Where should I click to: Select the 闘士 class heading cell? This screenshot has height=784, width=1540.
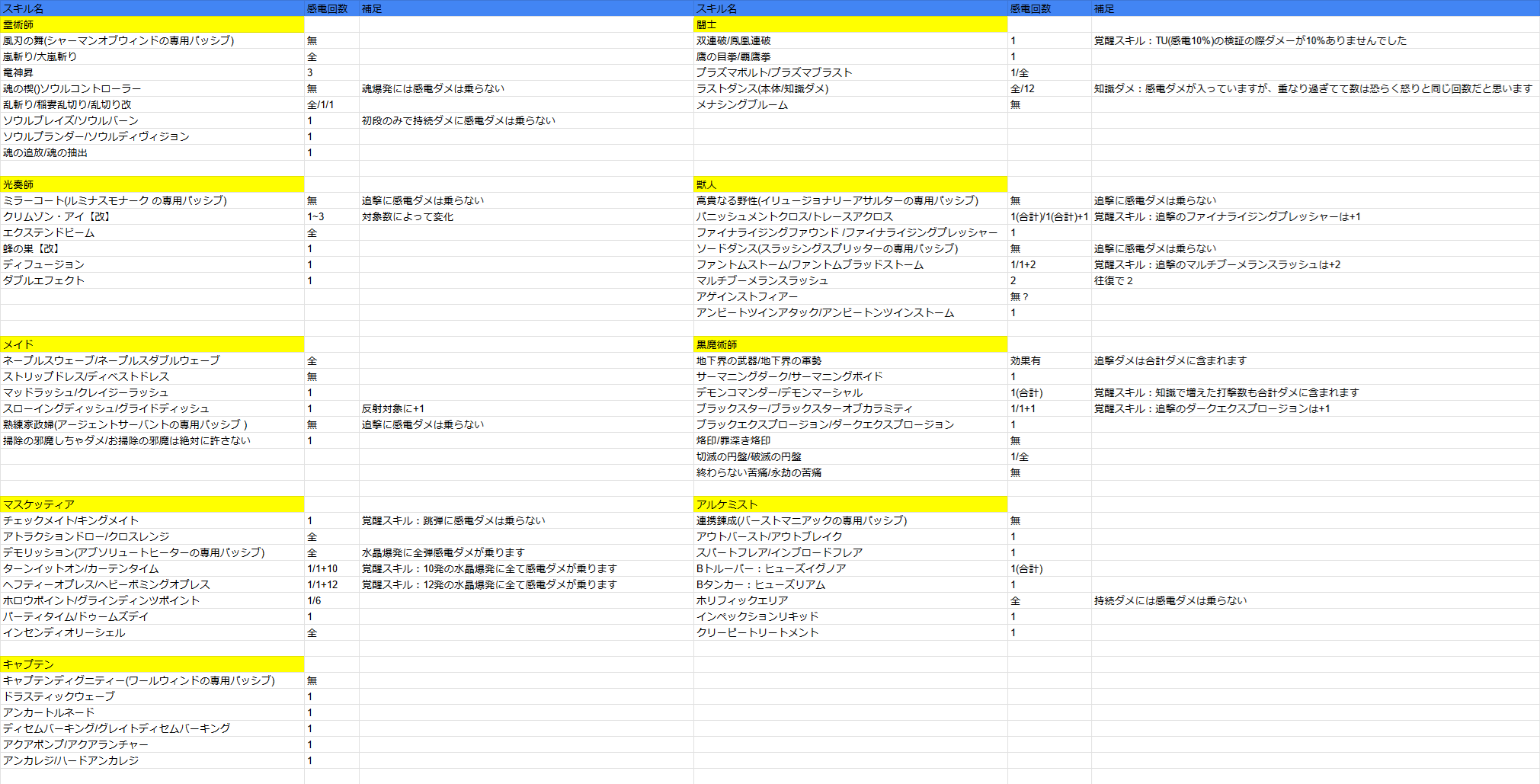click(850, 24)
